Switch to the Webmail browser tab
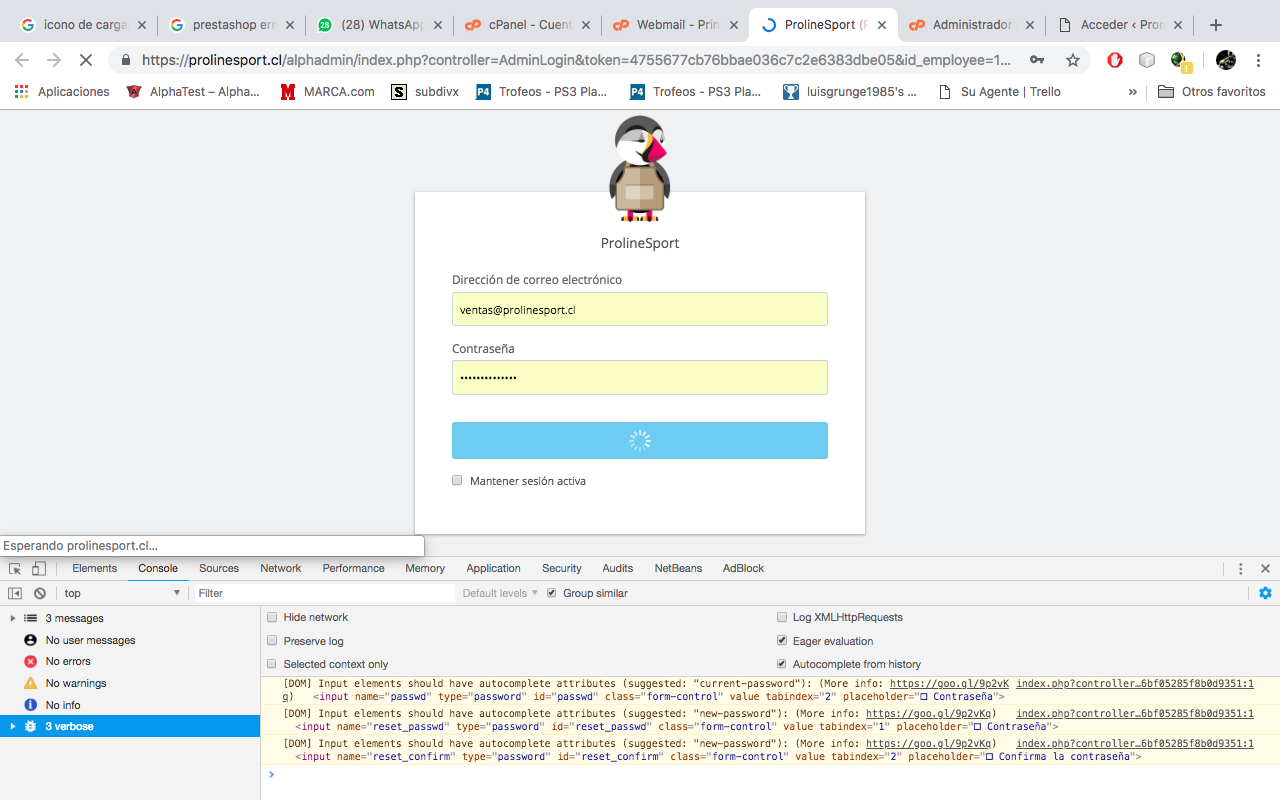Screen dimensions: 1280x800 tap(674, 25)
